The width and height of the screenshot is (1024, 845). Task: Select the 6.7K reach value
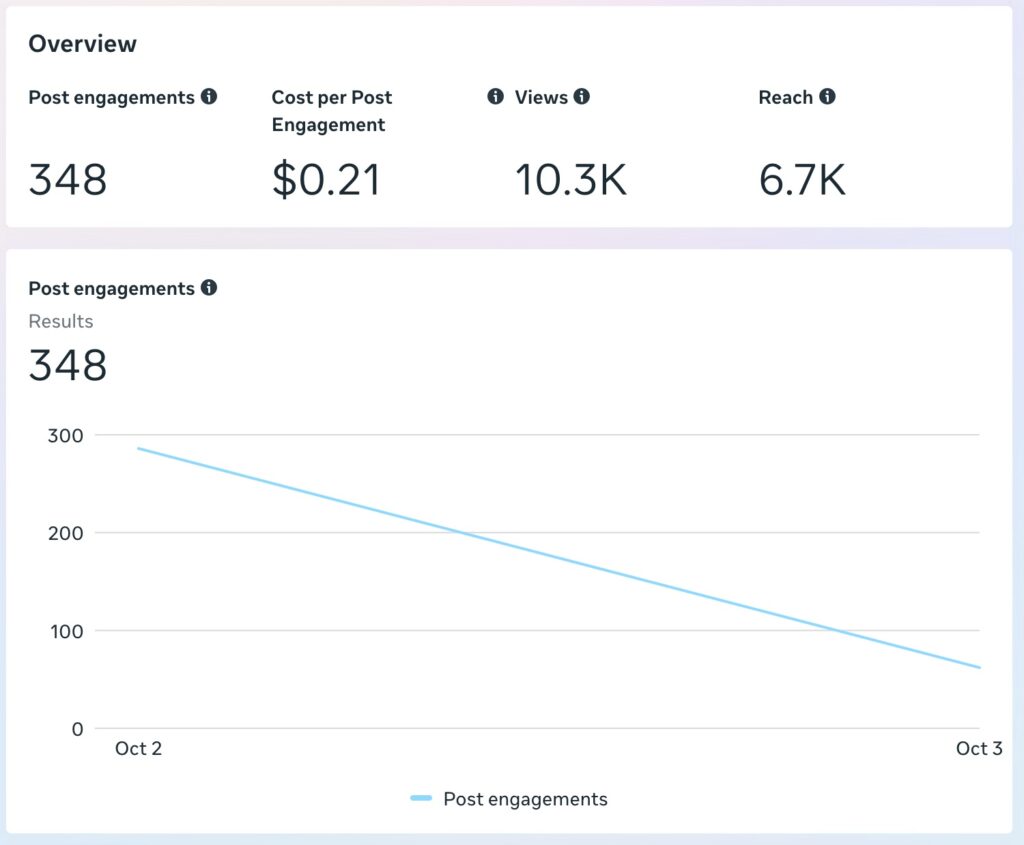(802, 180)
